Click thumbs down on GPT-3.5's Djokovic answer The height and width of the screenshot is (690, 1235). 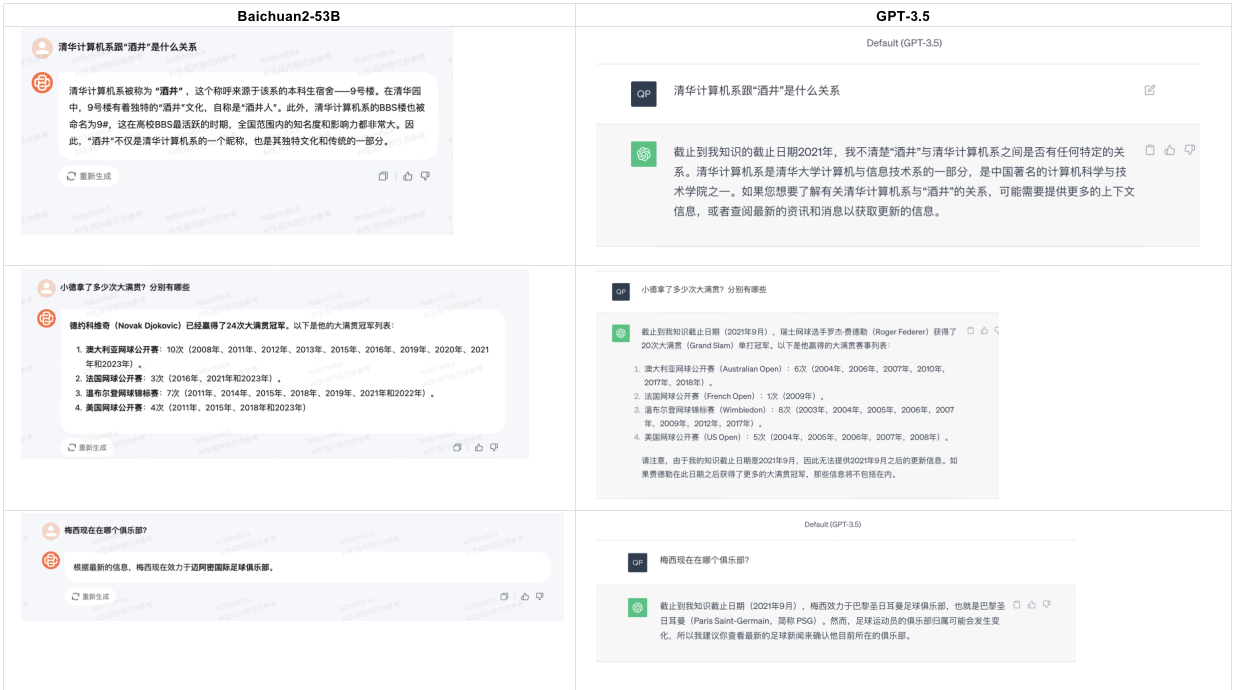point(997,330)
